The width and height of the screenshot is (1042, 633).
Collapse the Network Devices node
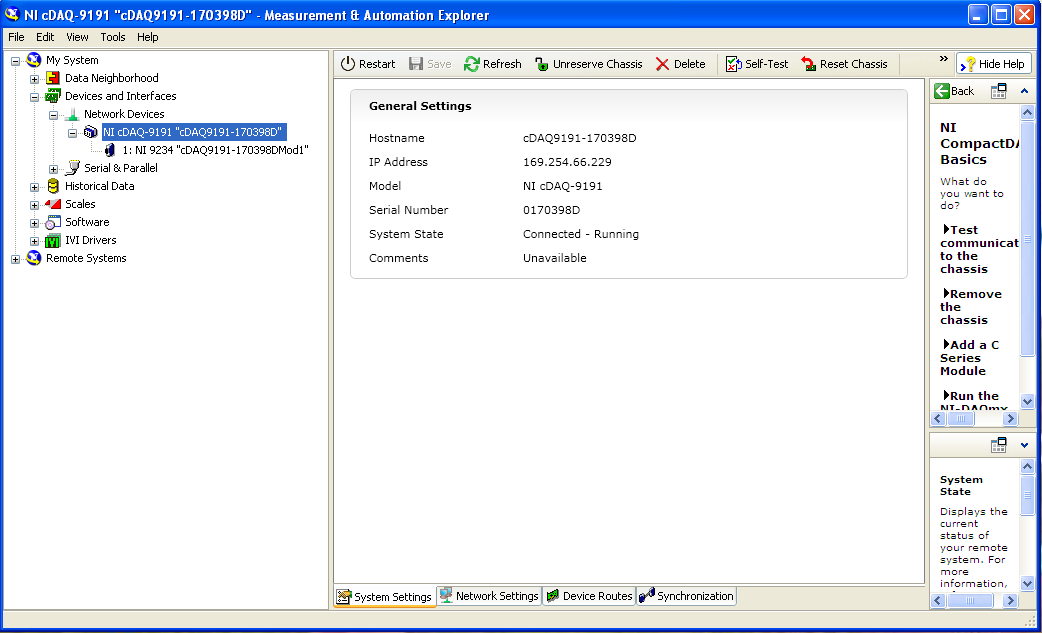point(53,115)
